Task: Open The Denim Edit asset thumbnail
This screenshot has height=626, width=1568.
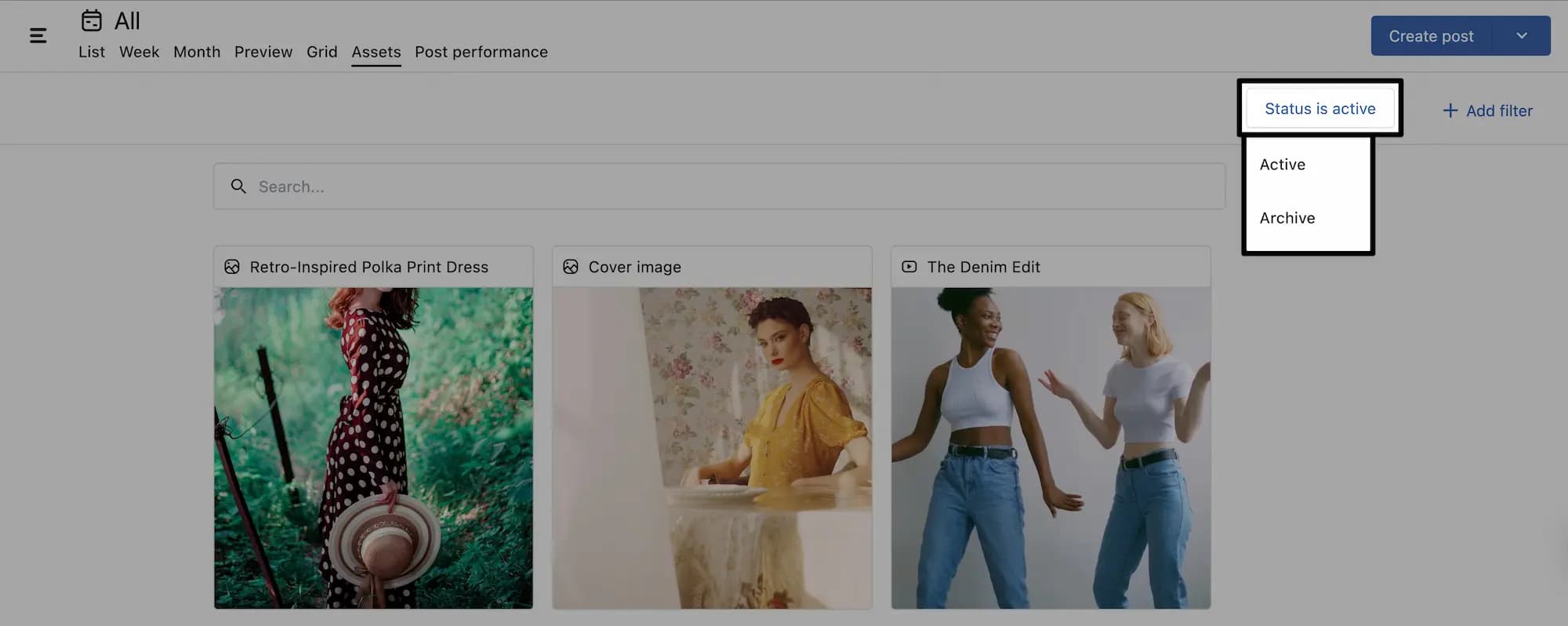Action: [1051, 447]
